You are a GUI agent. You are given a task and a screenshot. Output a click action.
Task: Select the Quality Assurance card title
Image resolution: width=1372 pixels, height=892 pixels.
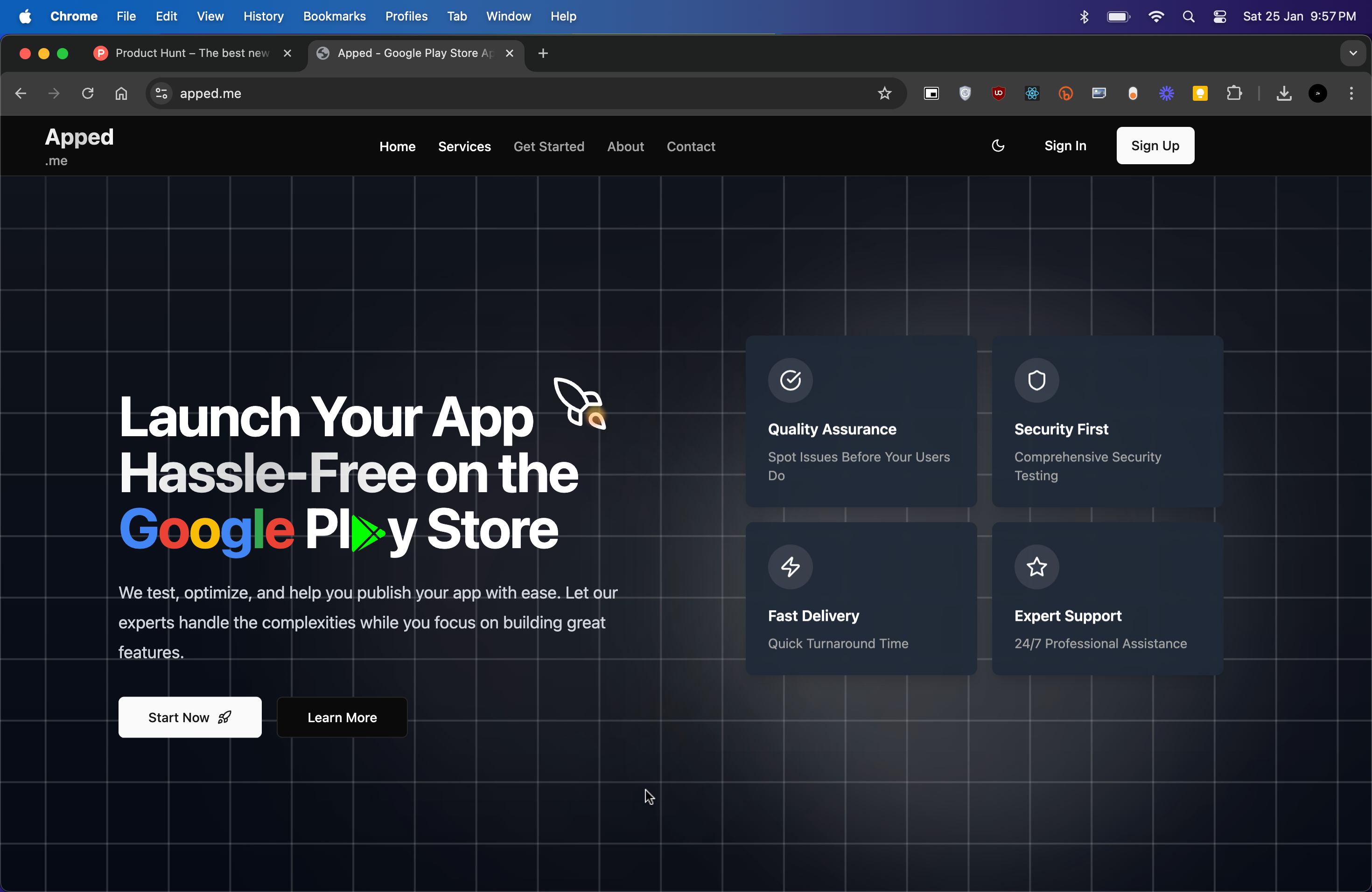click(x=832, y=429)
